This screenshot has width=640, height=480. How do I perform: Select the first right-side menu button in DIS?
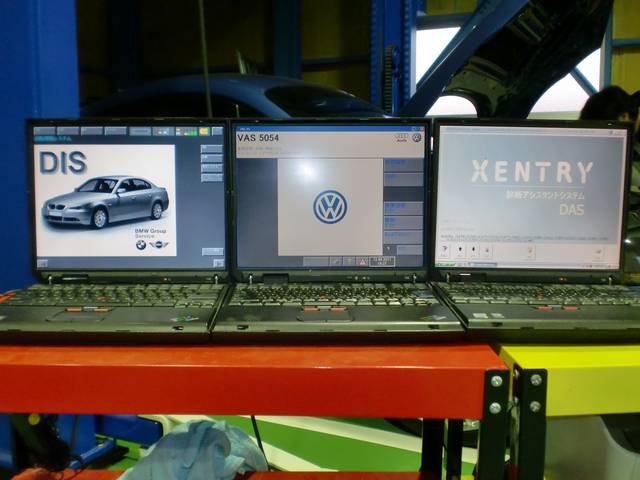tap(212, 149)
